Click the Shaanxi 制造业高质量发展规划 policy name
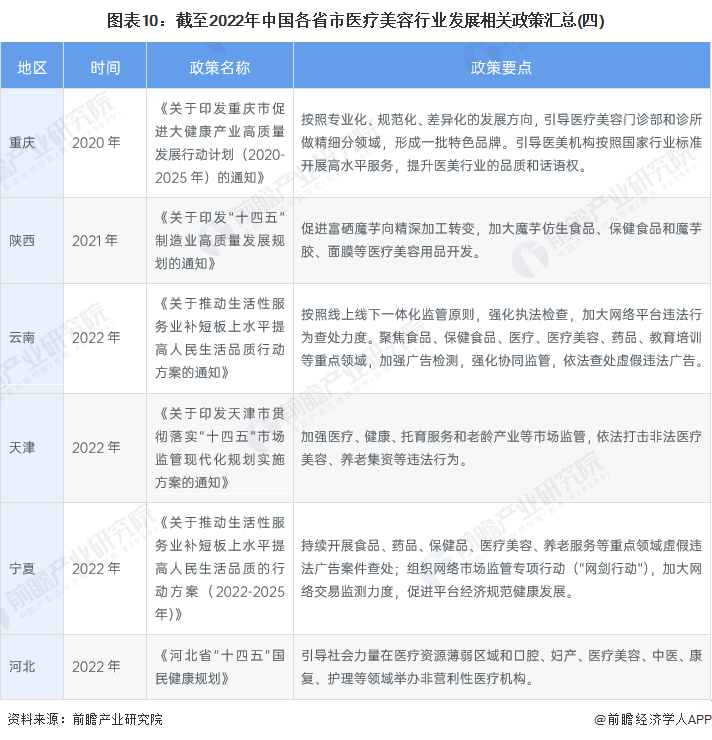The height and width of the screenshot is (740, 712). point(220,240)
